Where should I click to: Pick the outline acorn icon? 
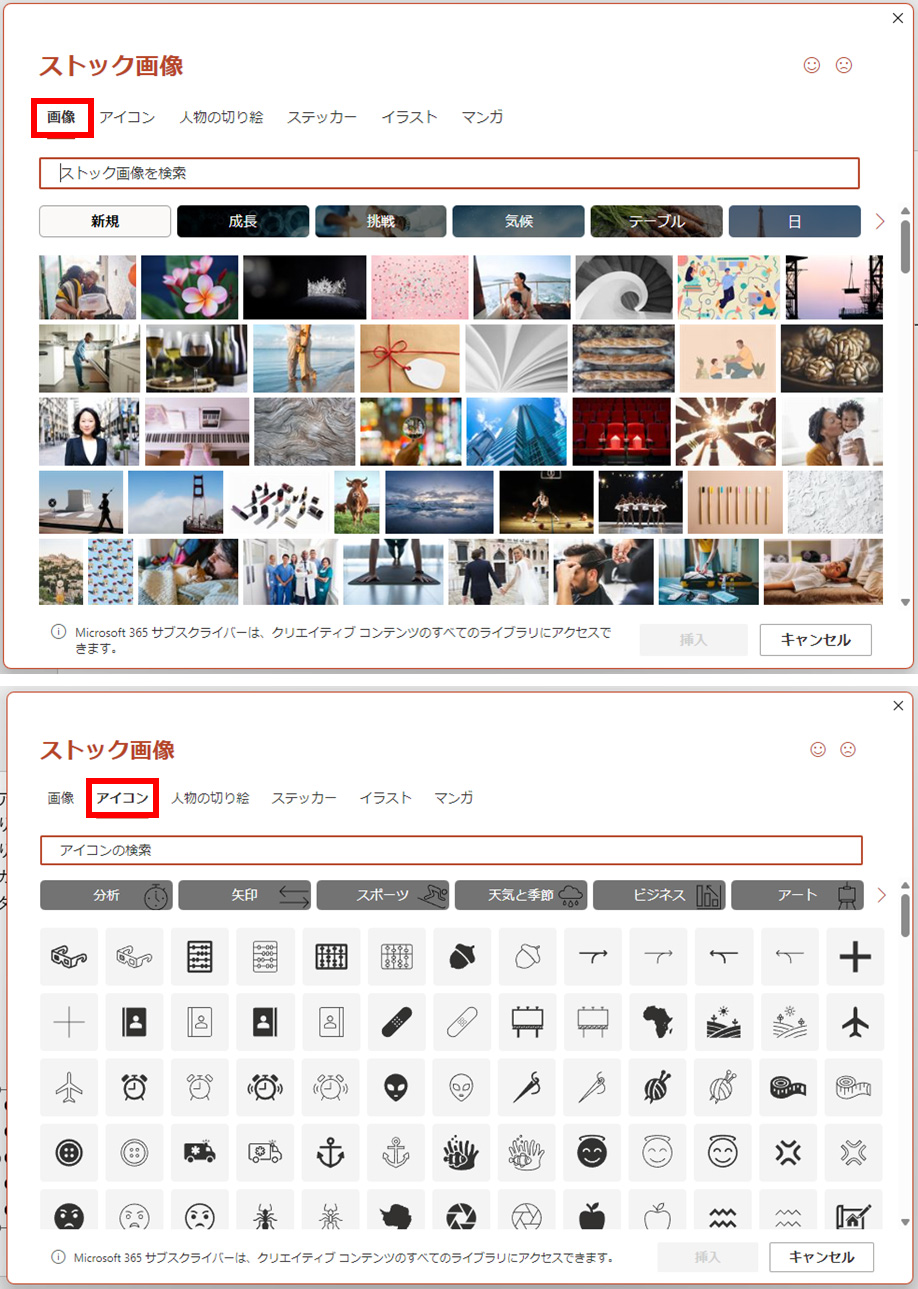[x=527, y=957]
